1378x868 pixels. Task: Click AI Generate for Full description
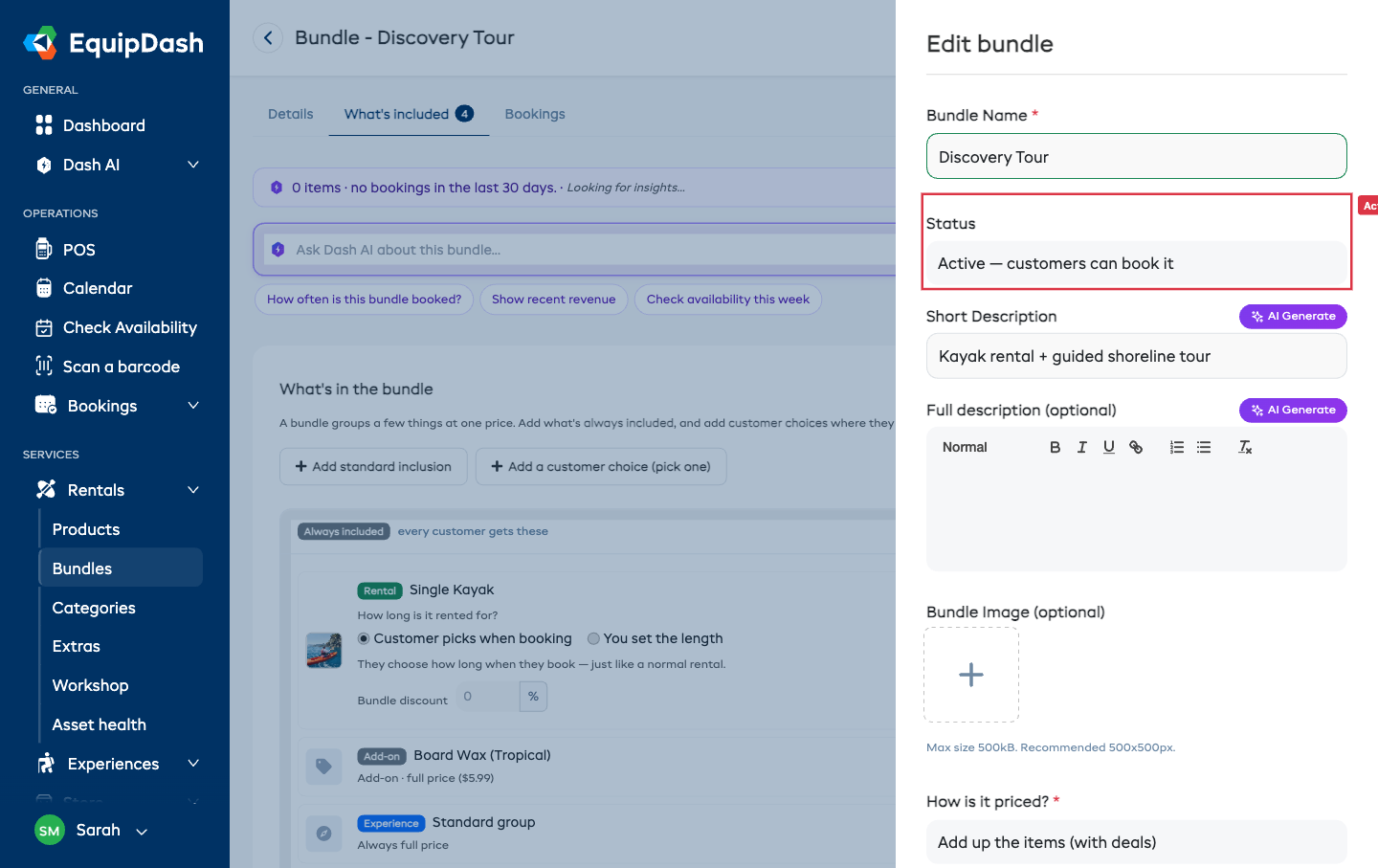[1293, 410]
